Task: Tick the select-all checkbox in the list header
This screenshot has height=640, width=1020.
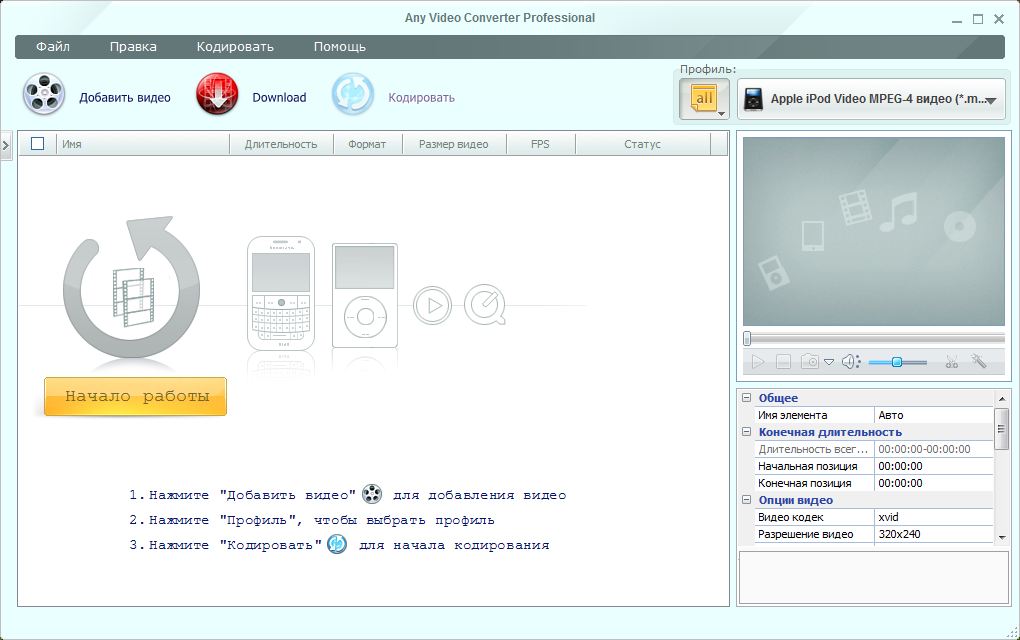Action: pyautogui.click(x=38, y=144)
